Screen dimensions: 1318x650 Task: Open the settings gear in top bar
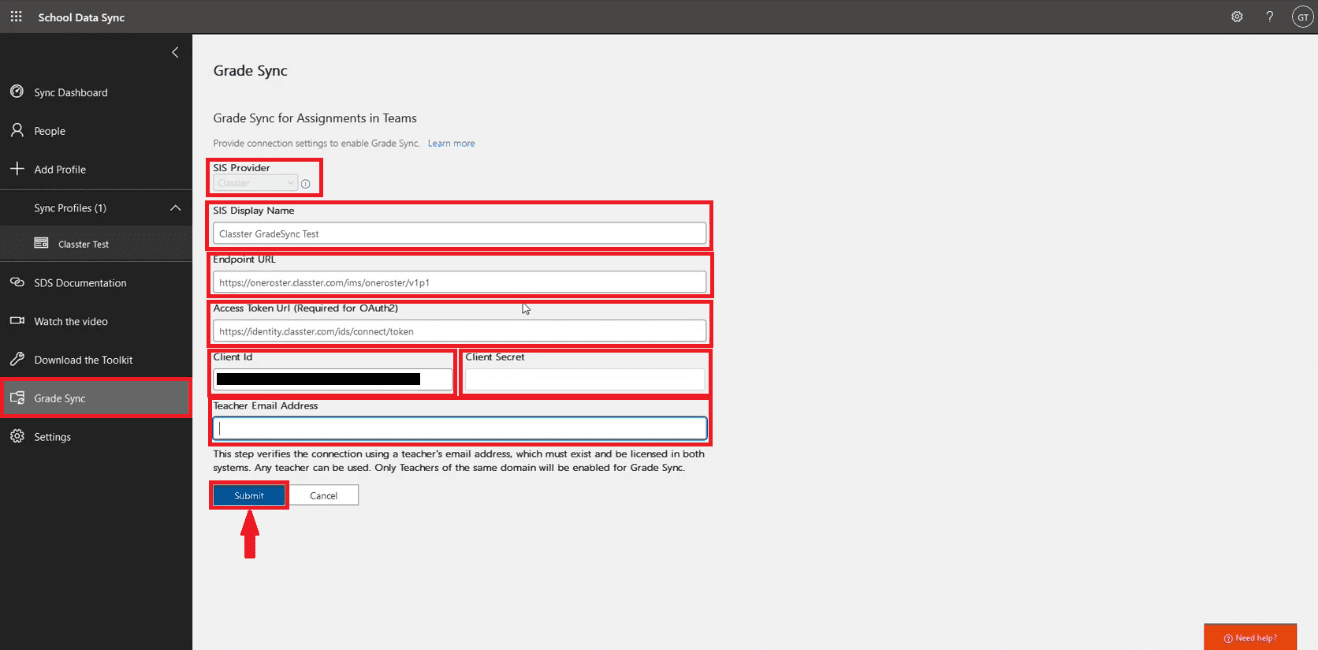[x=1237, y=17]
